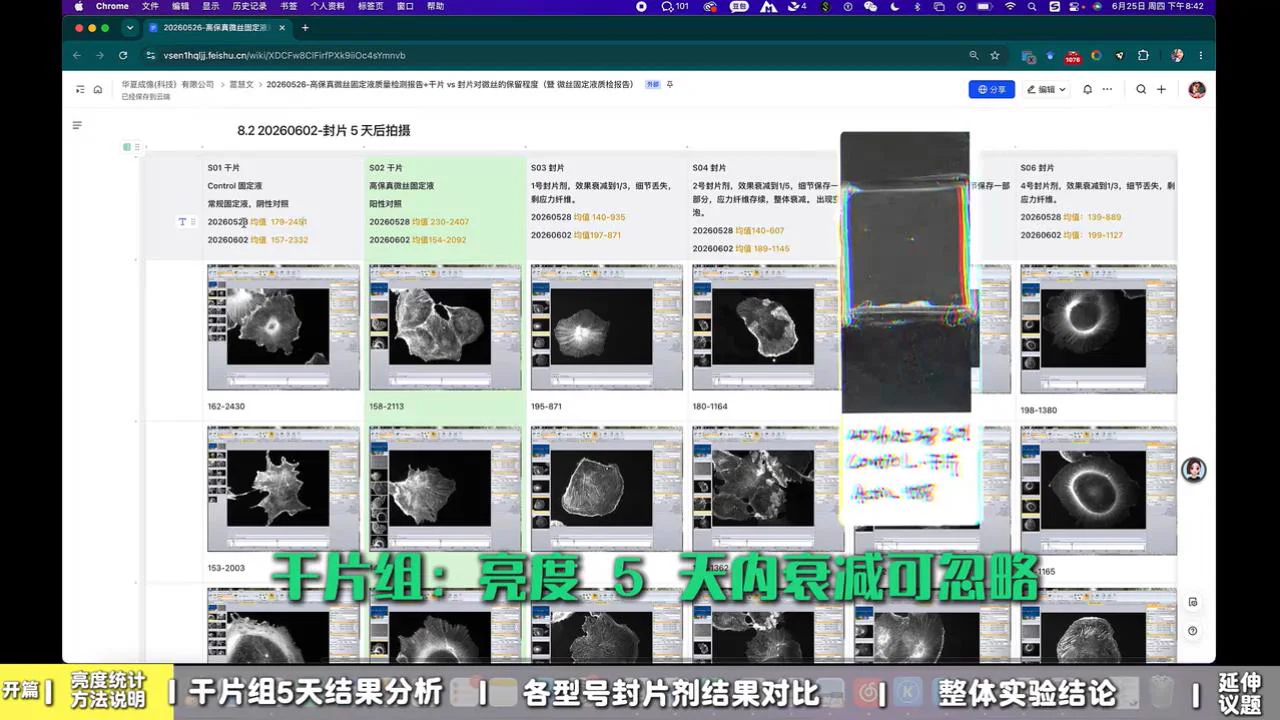Open first S03 cell image thumbnail
The image size is (1280, 720).
(x=607, y=327)
